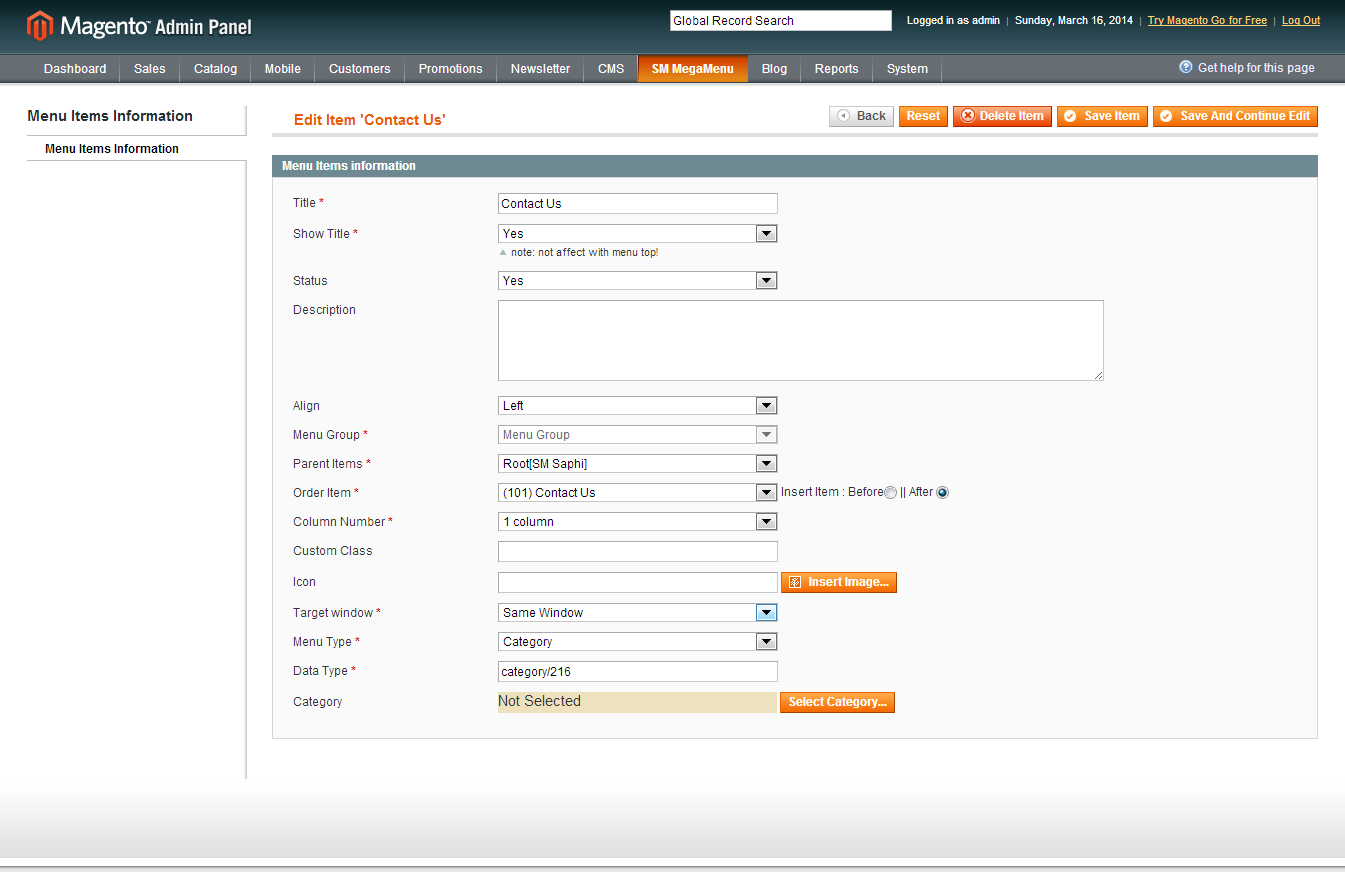Open the Reports menu
Screen dimensions: 1345x872
tap(837, 69)
